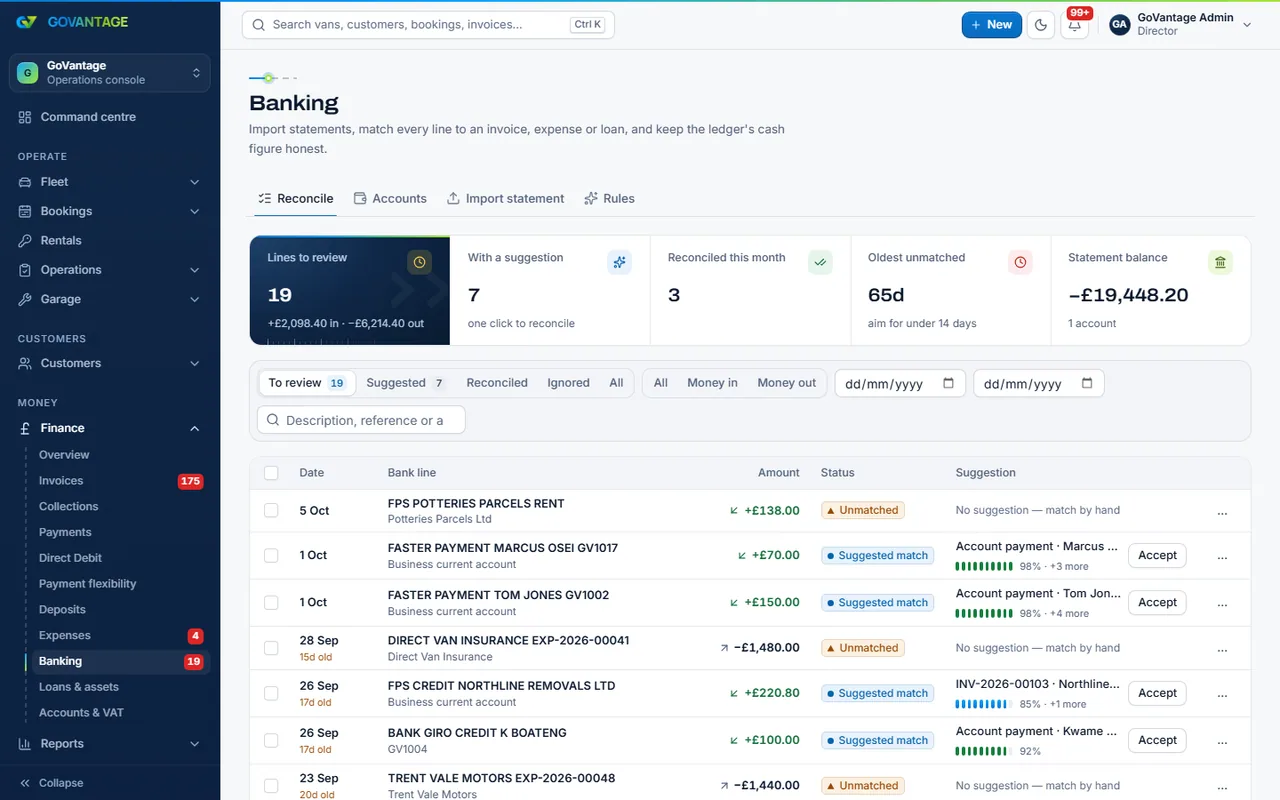Expand the Fleet menu section
This screenshot has width=1280, height=800.
point(110,182)
